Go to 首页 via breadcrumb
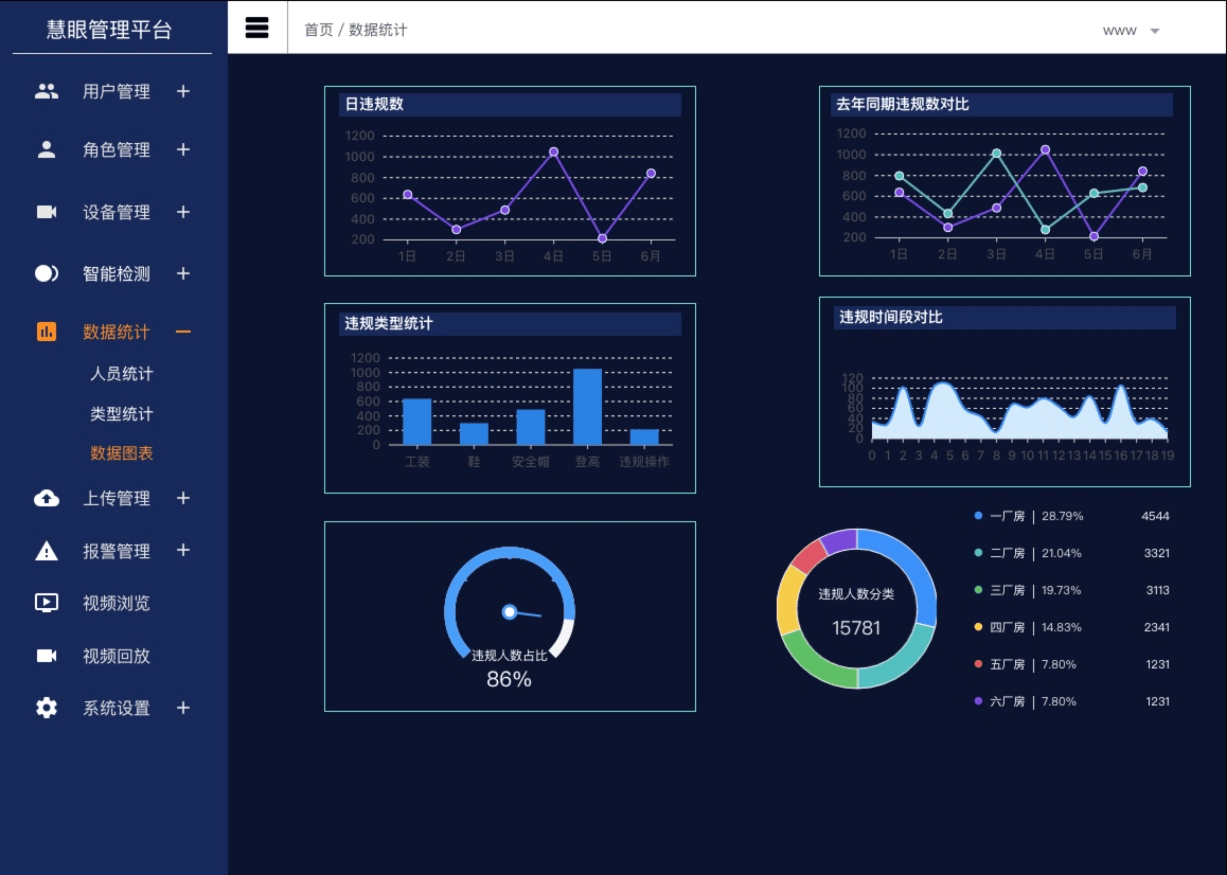The image size is (1227, 875). [318, 30]
